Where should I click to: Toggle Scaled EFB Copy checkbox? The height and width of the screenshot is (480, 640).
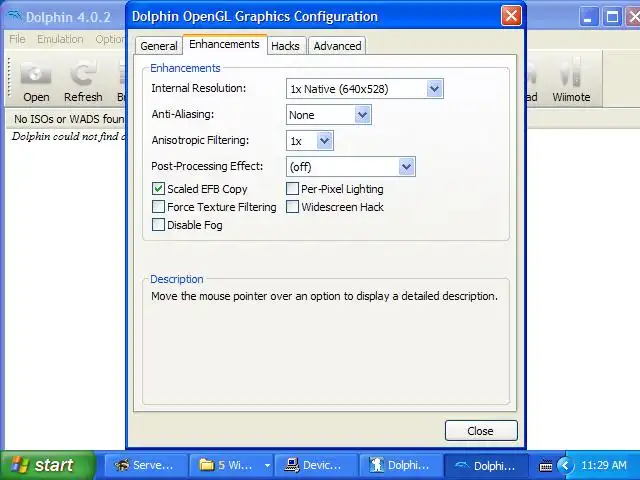click(158, 189)
